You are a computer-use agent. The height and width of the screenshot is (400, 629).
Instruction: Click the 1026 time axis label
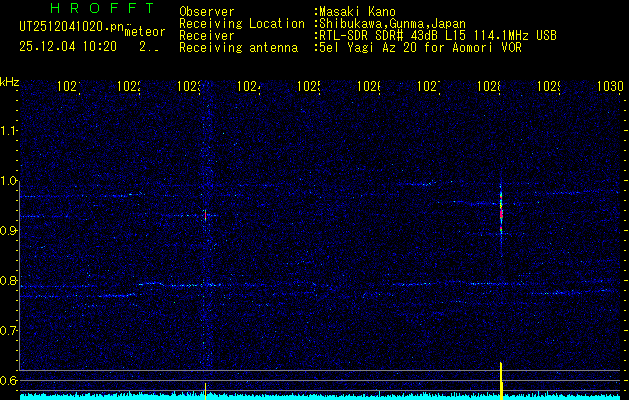click(x=369, y=87)
